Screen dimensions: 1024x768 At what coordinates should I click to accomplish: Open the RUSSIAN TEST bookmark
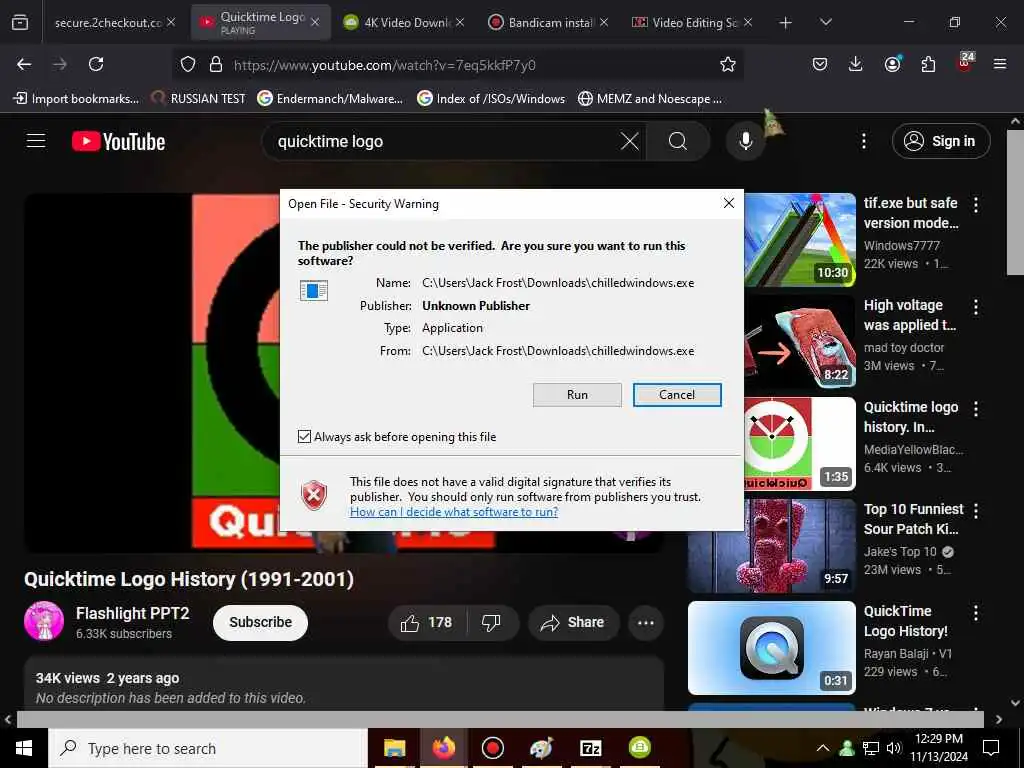(x=199, y=99)
